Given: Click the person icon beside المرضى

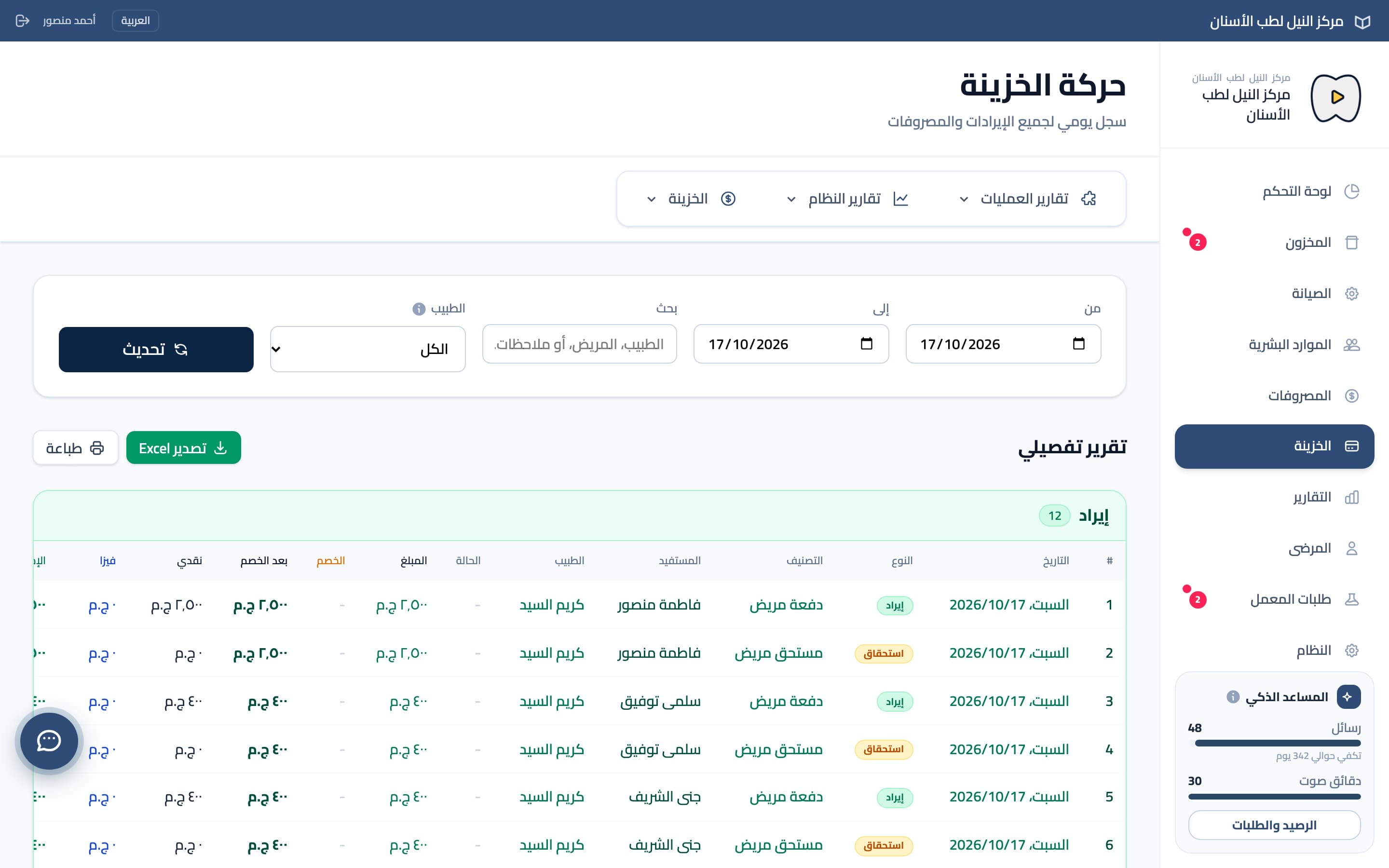Looking at the screenshot, I should pyautogui.click(x=1352, y=548).
